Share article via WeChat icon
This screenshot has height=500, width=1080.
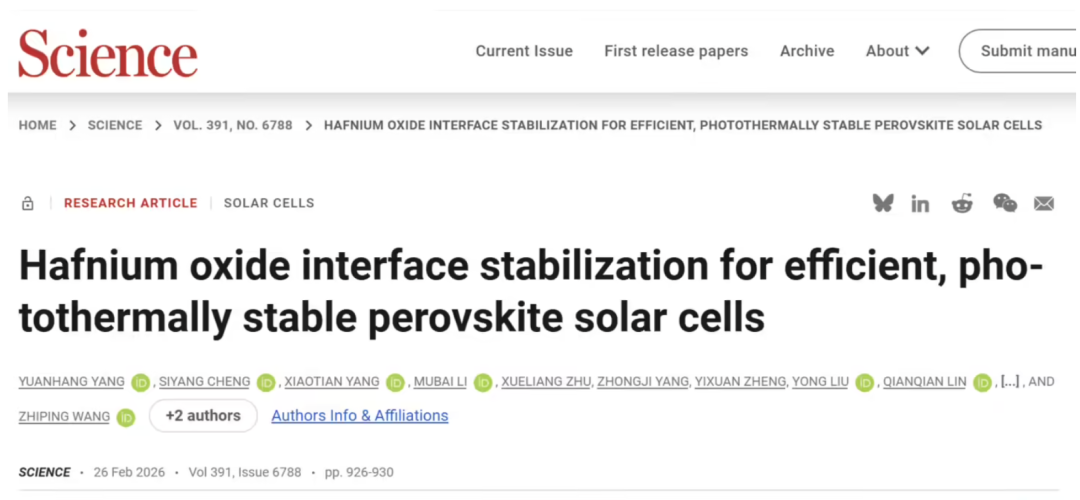point(1005,203)
